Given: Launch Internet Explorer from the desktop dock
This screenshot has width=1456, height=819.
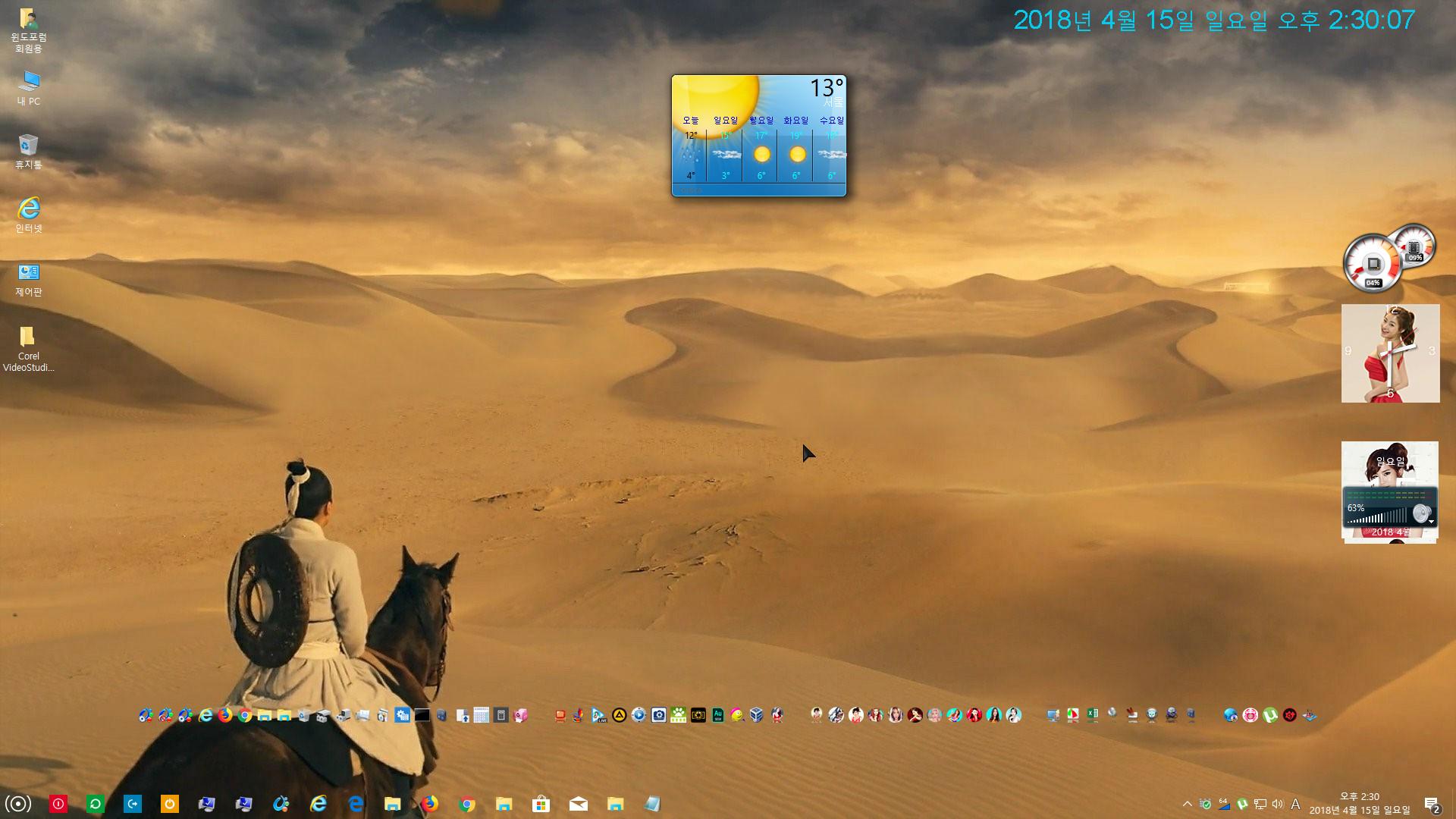Looking at the screenshot, I should (x=206, y=715).
